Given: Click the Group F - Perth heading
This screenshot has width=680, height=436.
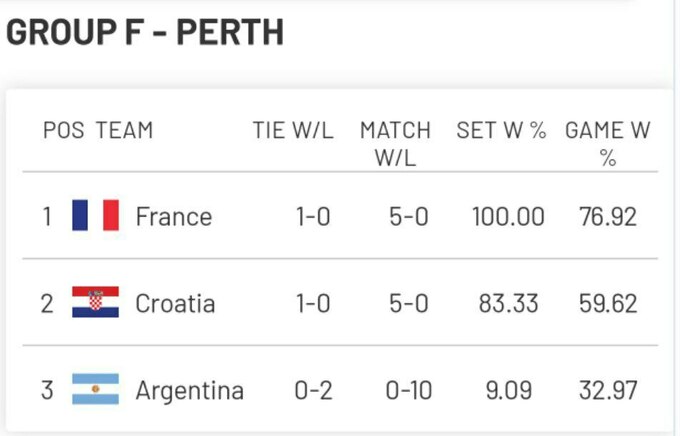Looking at the screenshot, I should [x=145, y=32].
